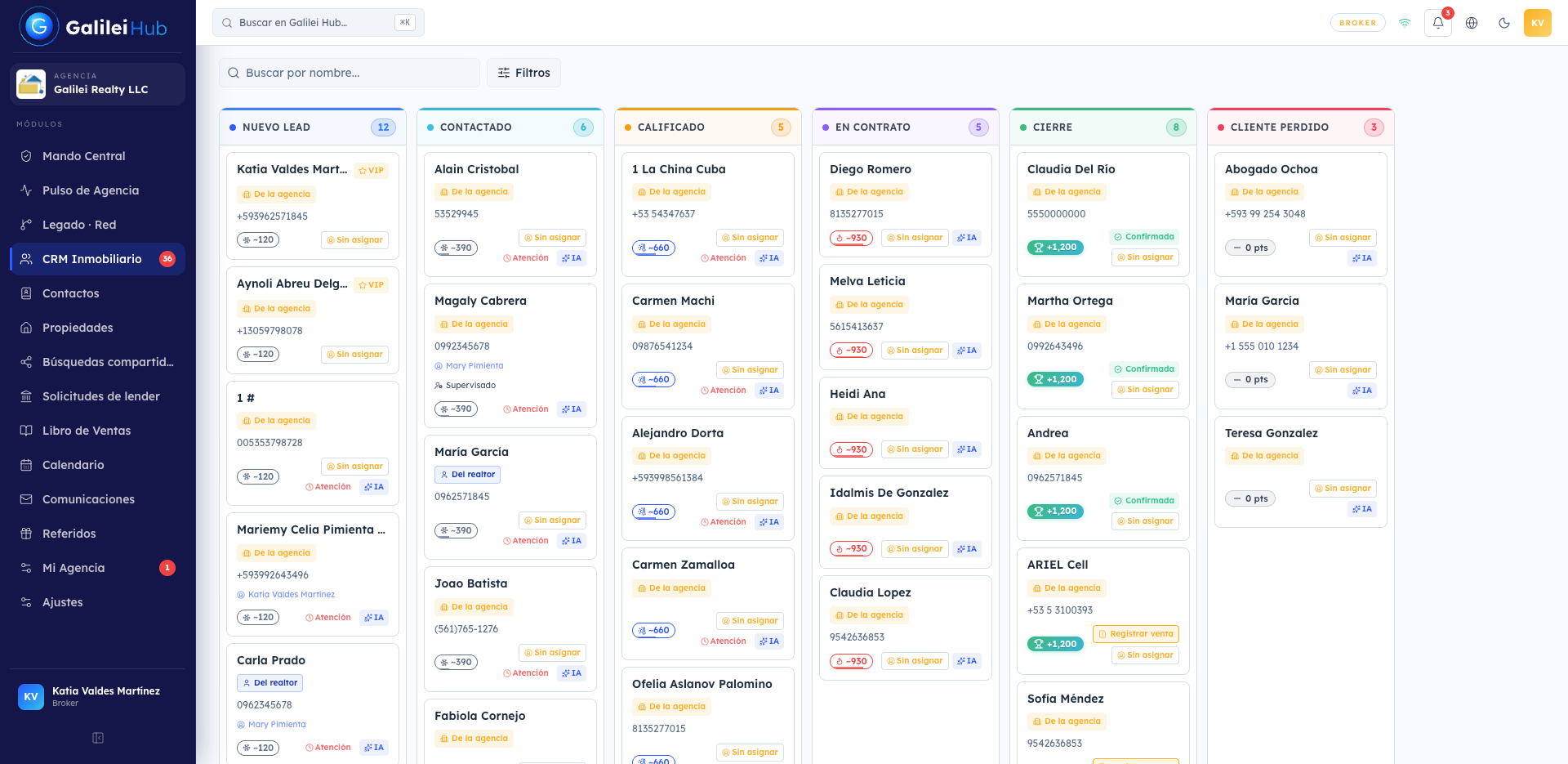This screenshot has height=764, width=1568.
Task: Click -930 score chip on Diego Romero
Action: [x=851, y=239]
